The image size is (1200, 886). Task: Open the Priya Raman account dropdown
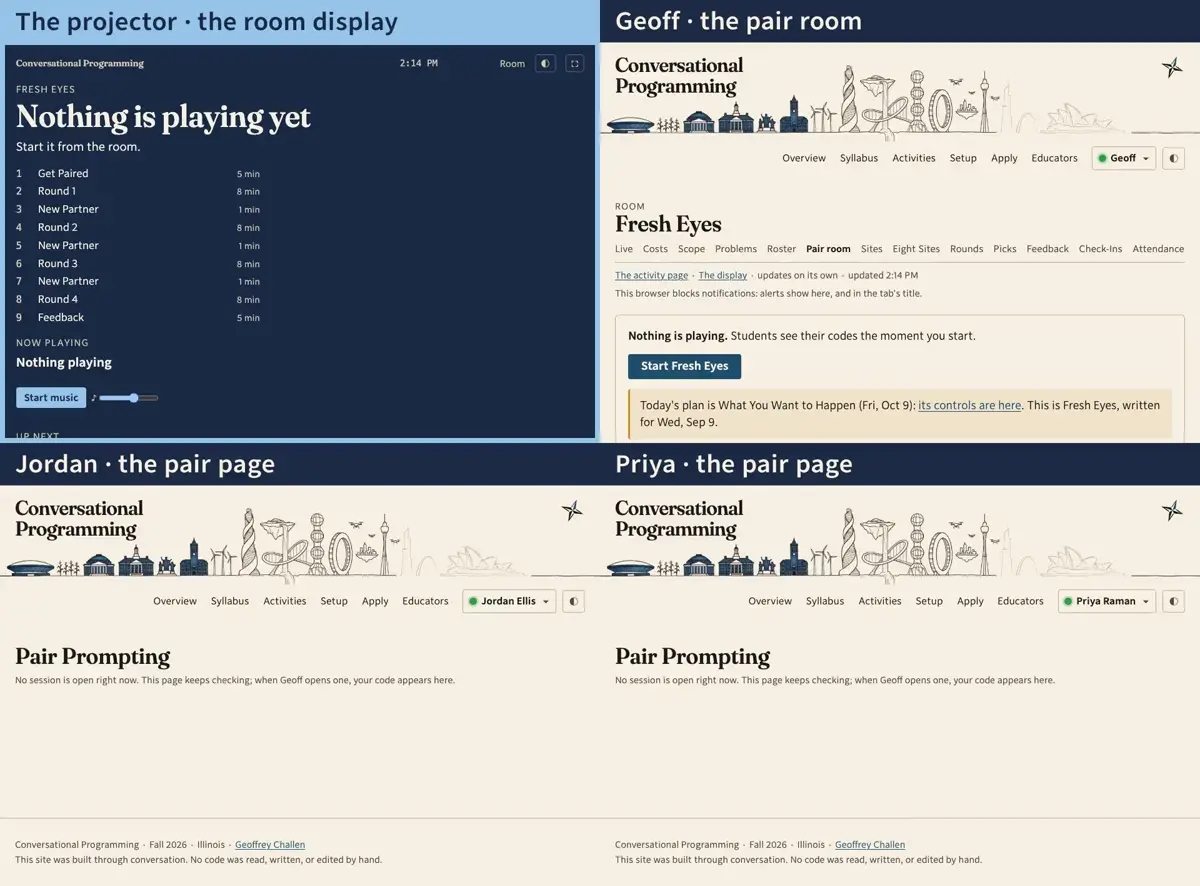(1107, 601)
